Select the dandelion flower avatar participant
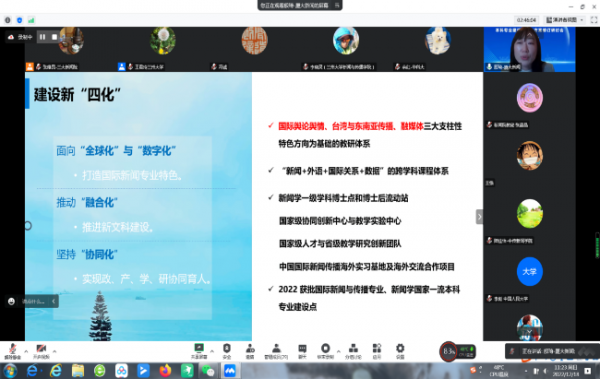600x379 pixels. (163, 41)
